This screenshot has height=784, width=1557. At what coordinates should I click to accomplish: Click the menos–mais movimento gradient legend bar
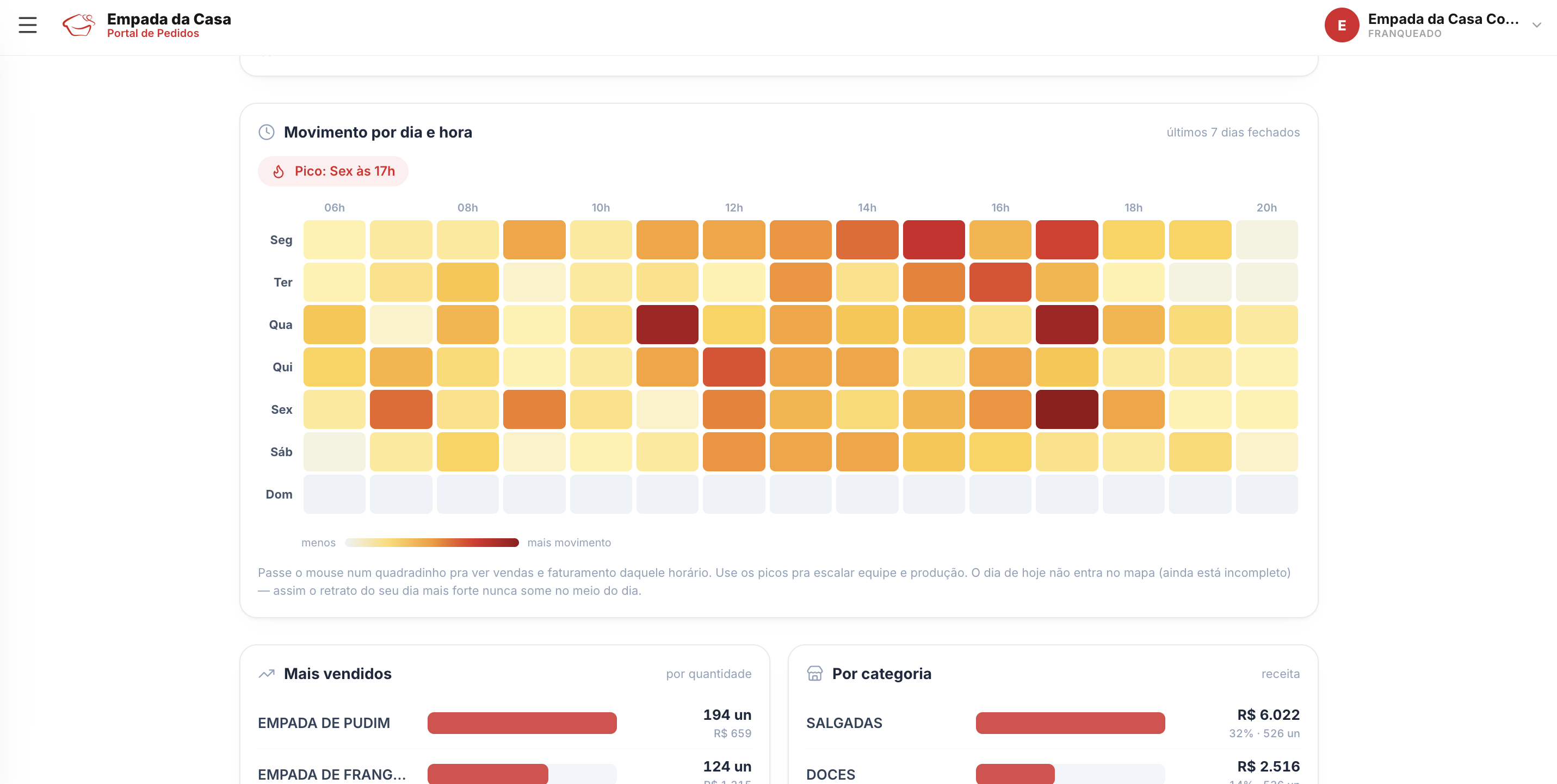431,543
